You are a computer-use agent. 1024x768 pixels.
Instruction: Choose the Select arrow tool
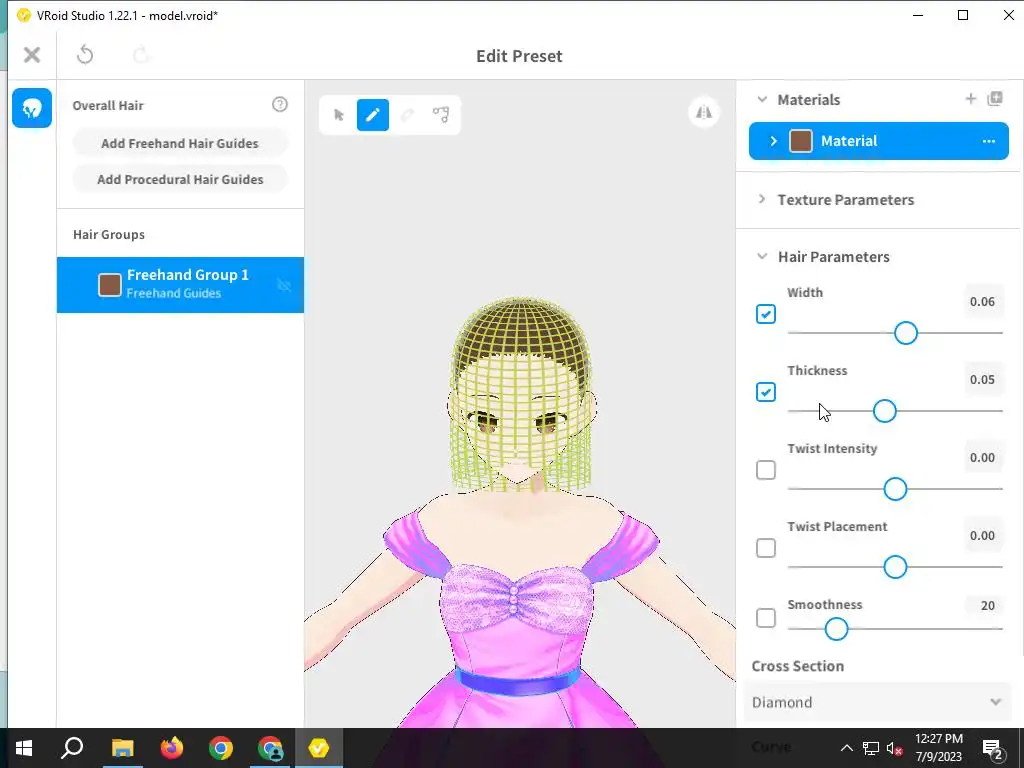(338, 115)
